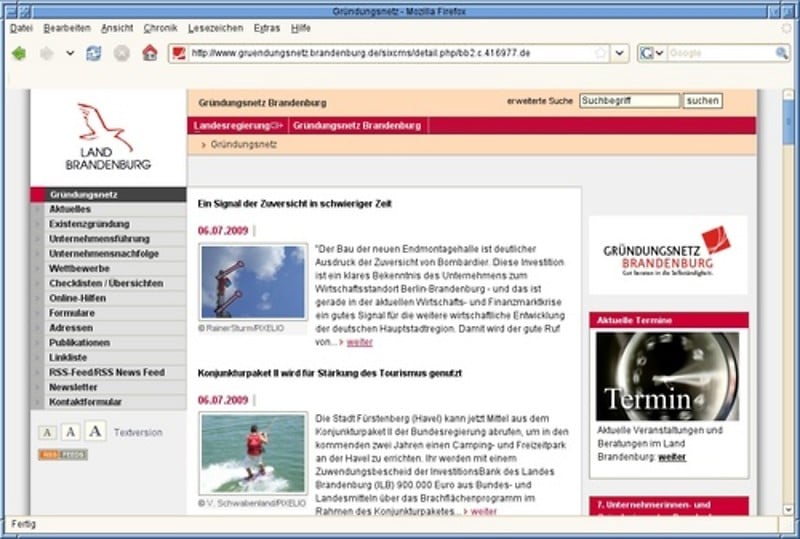Click the site favicon in the address bar
The image size is (800, 539).
[x=179, y=53]
